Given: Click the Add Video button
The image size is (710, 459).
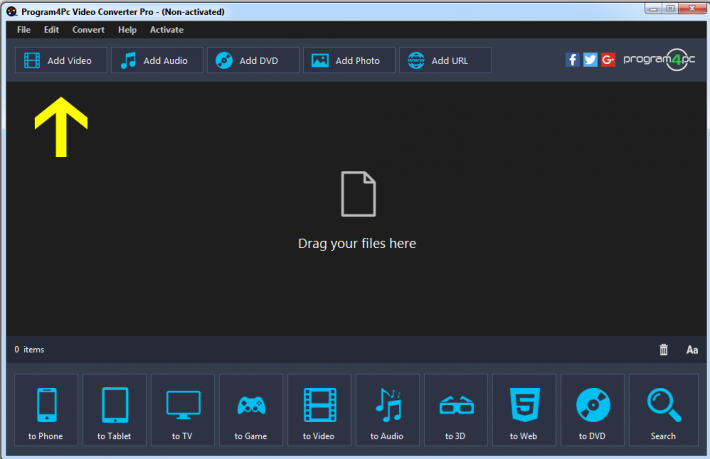Looking at the screenshot, I should (61, 60).
